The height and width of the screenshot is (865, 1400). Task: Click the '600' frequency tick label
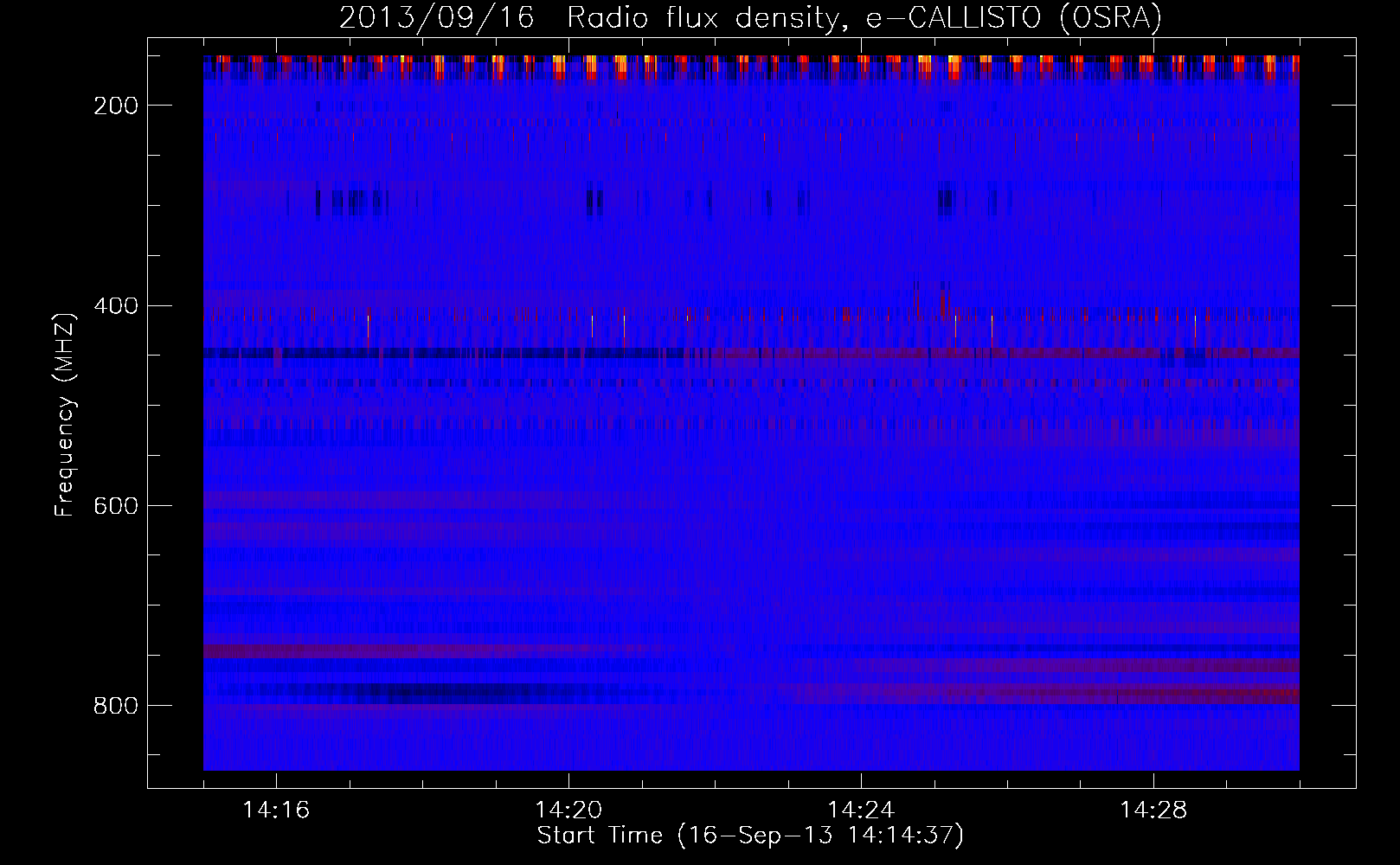pos(115,505)
